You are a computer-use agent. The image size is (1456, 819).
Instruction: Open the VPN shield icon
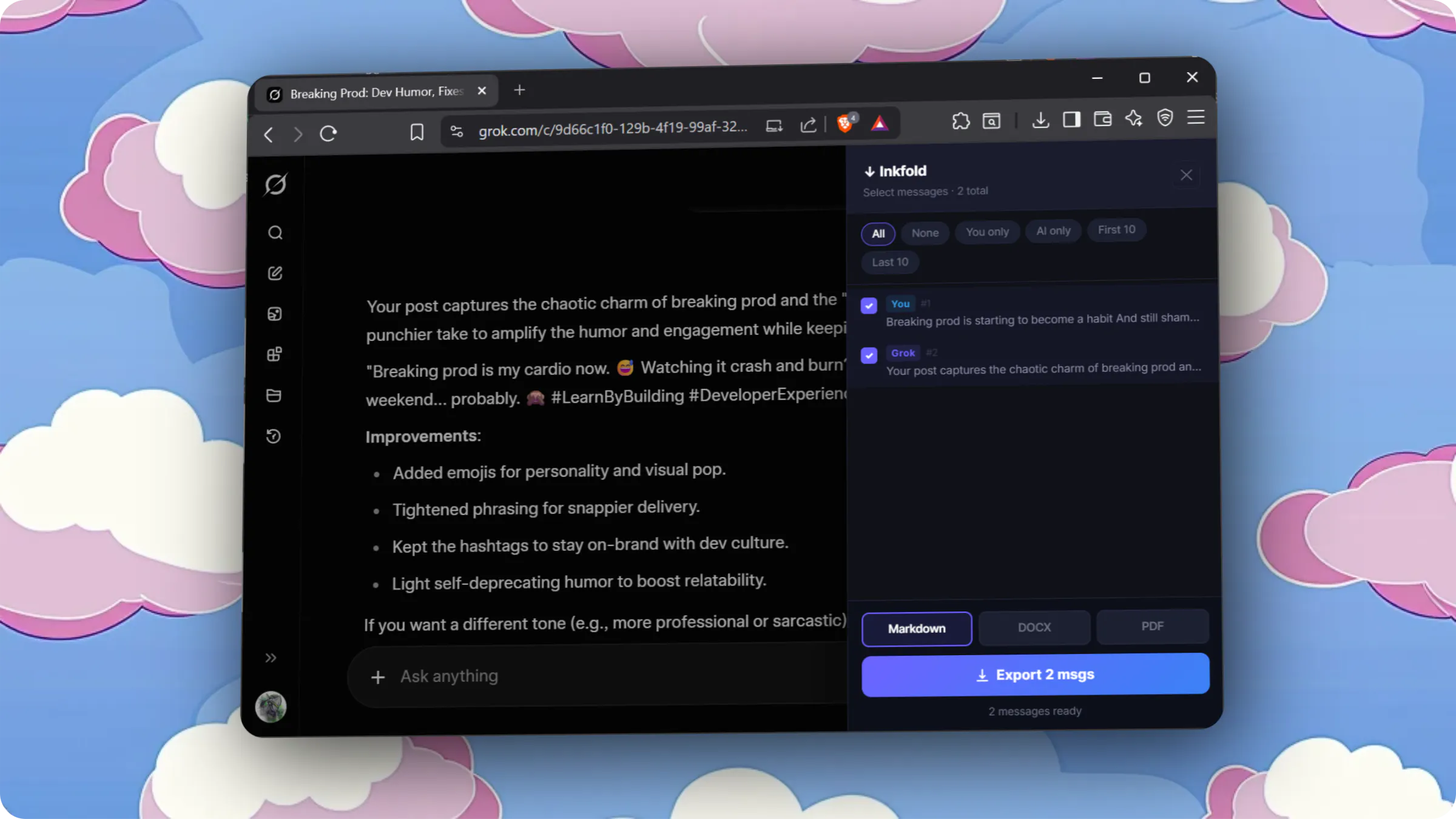[1165, 117]
